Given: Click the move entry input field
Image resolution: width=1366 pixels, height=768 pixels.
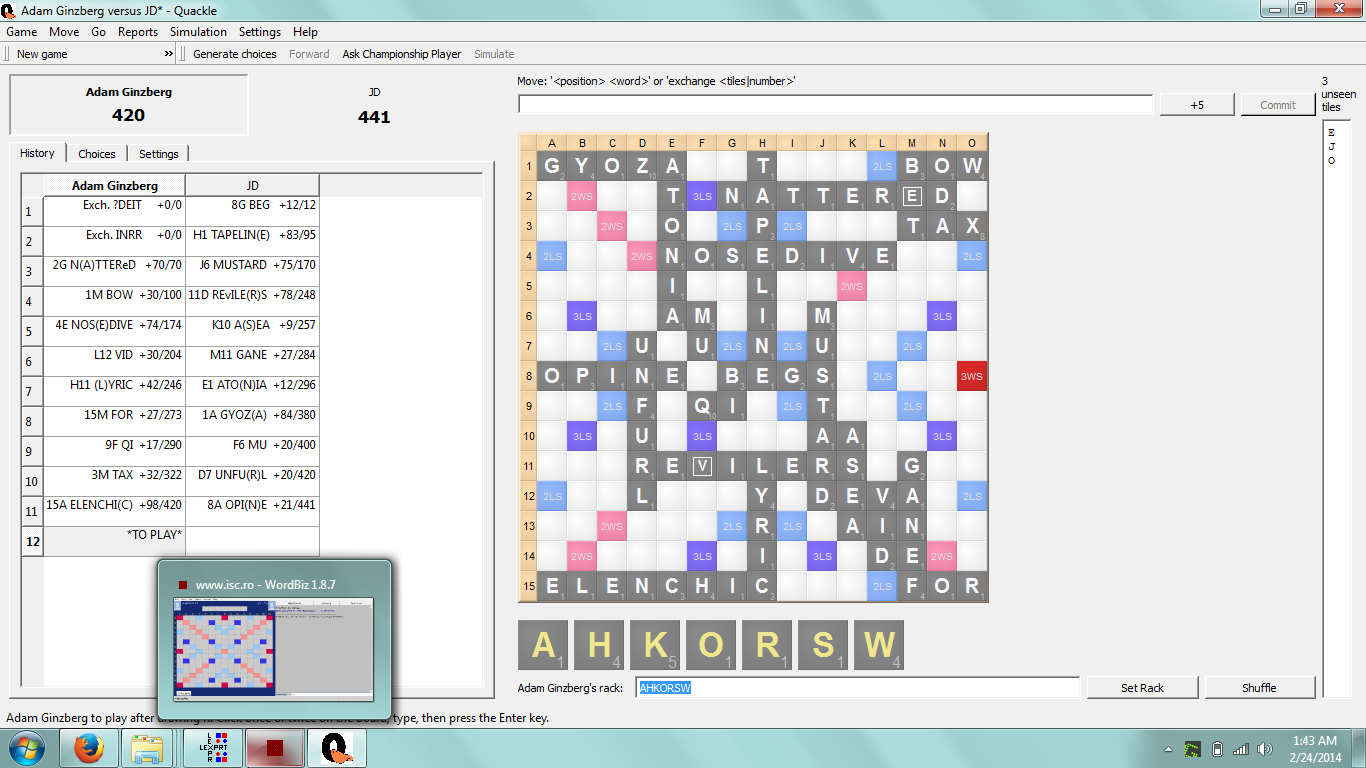Looking at the screenshot, I should pos(836,104).
